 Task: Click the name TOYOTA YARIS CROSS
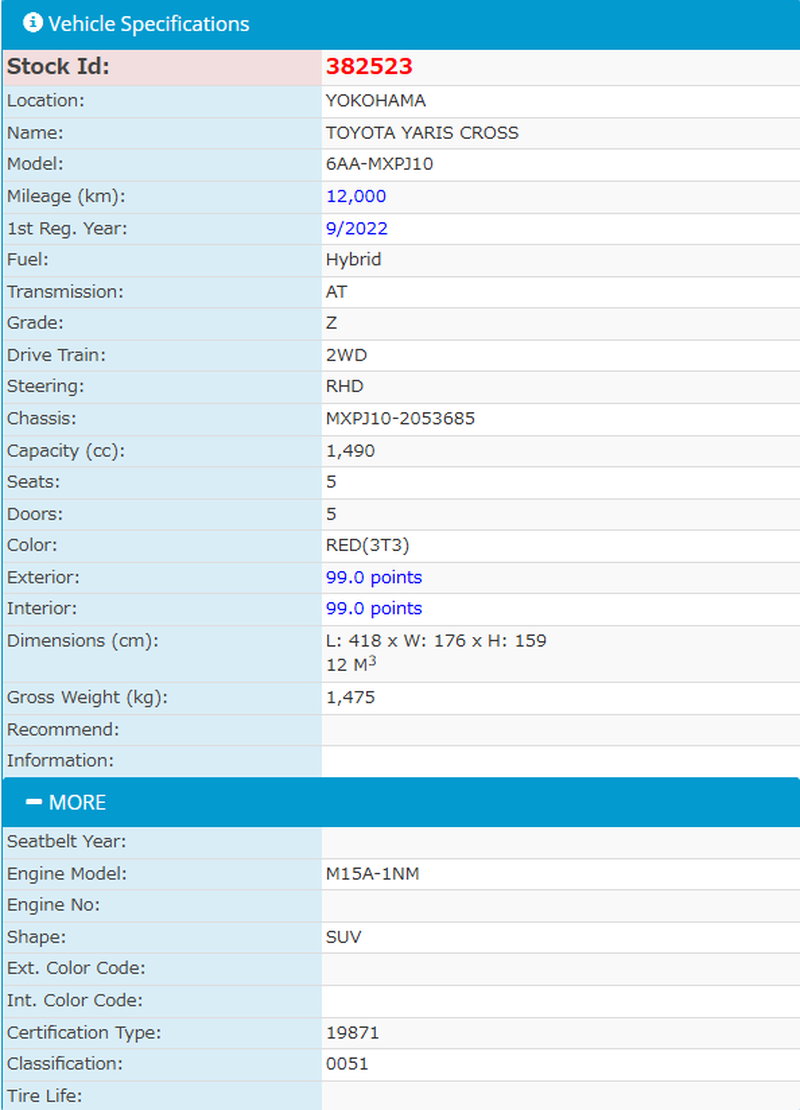coord(422,133)
